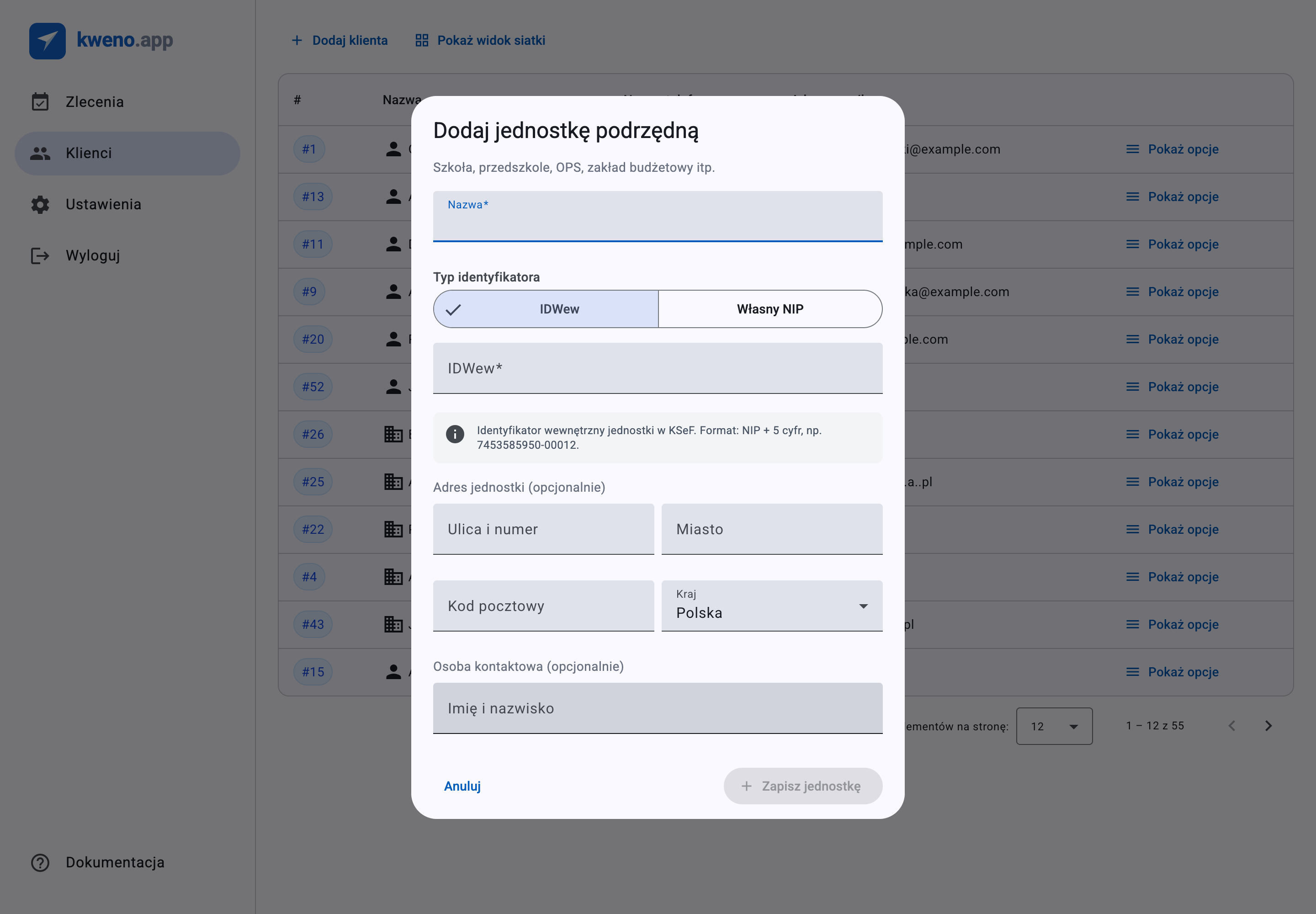Open Zlecenia calendar icon in sidebar
Screen dimensions: 1316x914
click(40, 102)
